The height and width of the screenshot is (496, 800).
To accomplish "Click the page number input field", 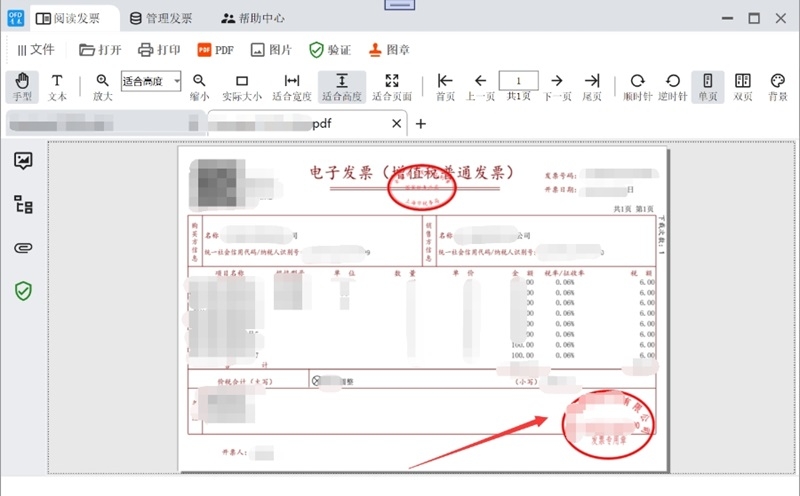I will click(x=518, y=81).
